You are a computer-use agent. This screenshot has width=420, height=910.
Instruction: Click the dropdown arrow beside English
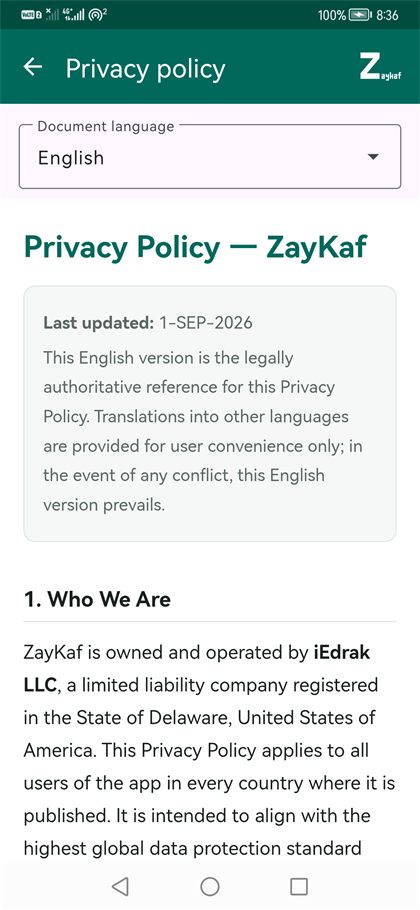point(374,157)
